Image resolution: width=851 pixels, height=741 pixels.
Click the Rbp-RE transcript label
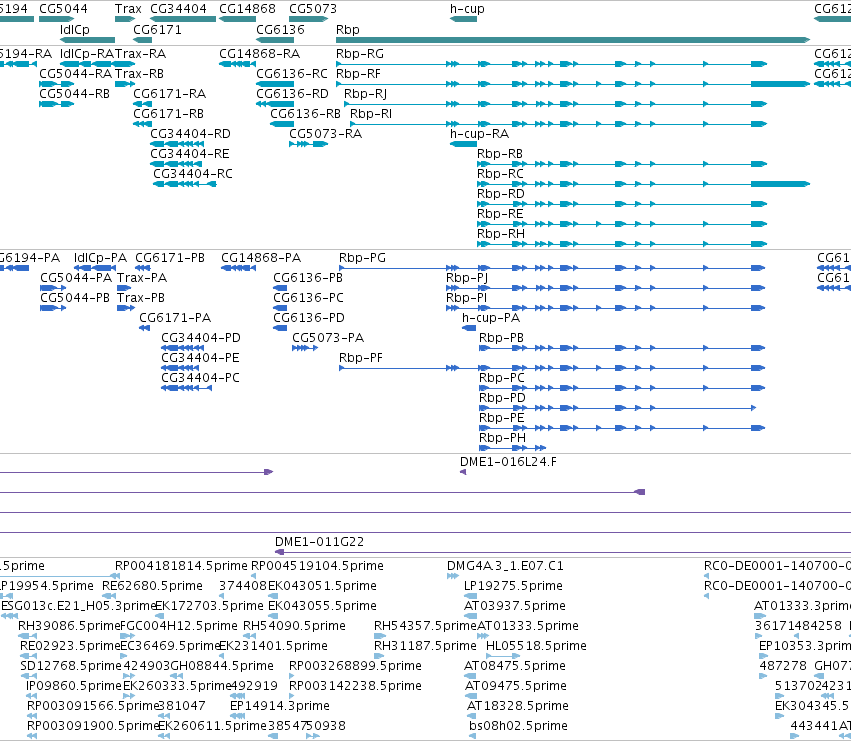point(500,214)
